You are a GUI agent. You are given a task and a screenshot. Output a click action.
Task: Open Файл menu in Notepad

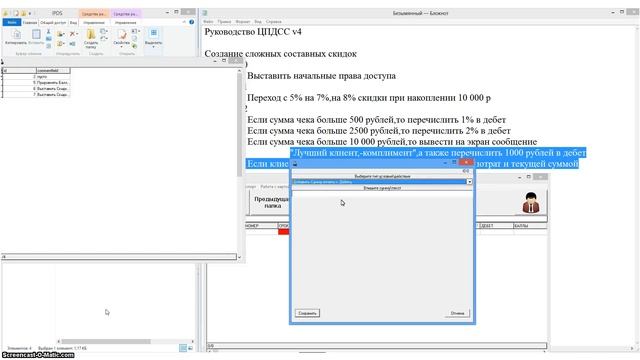(x=208, y=22)
